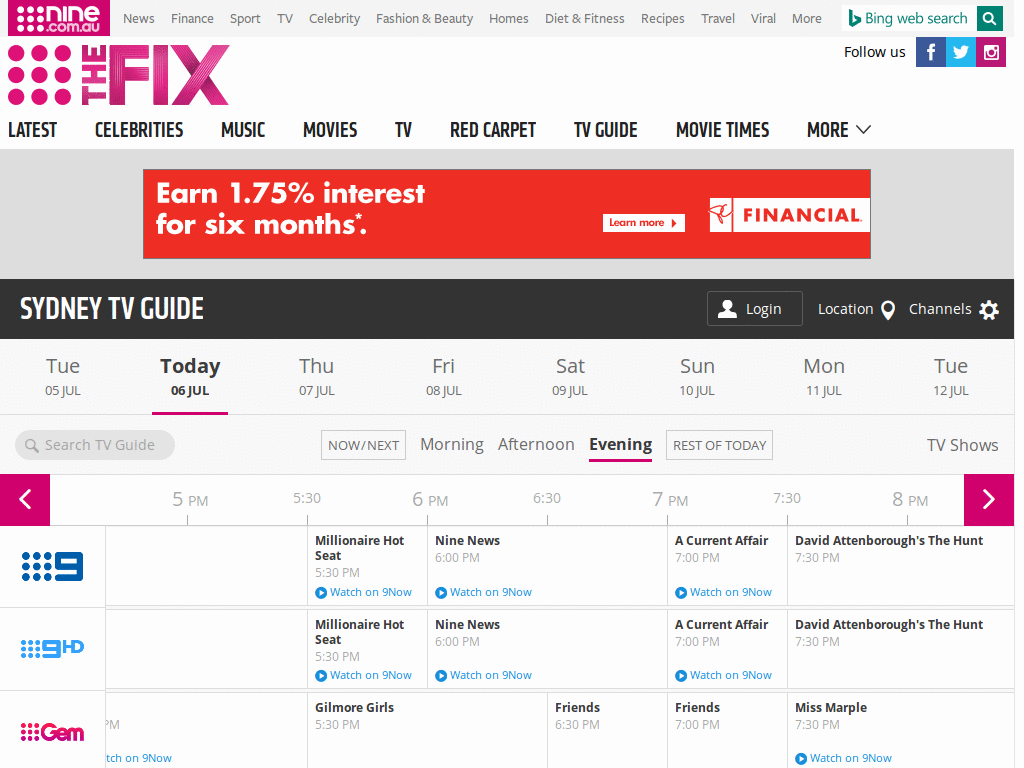The width and height of the screenshot is (1024, 768).
Task: Click the 9Gem channel logo
Action: click(x=52, y=732)
